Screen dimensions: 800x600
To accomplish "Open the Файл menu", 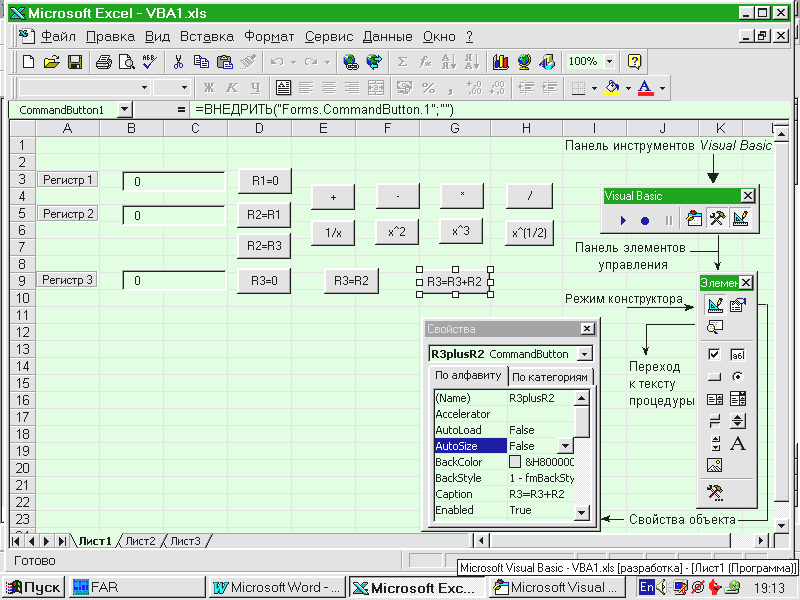I will coord(58,36).
